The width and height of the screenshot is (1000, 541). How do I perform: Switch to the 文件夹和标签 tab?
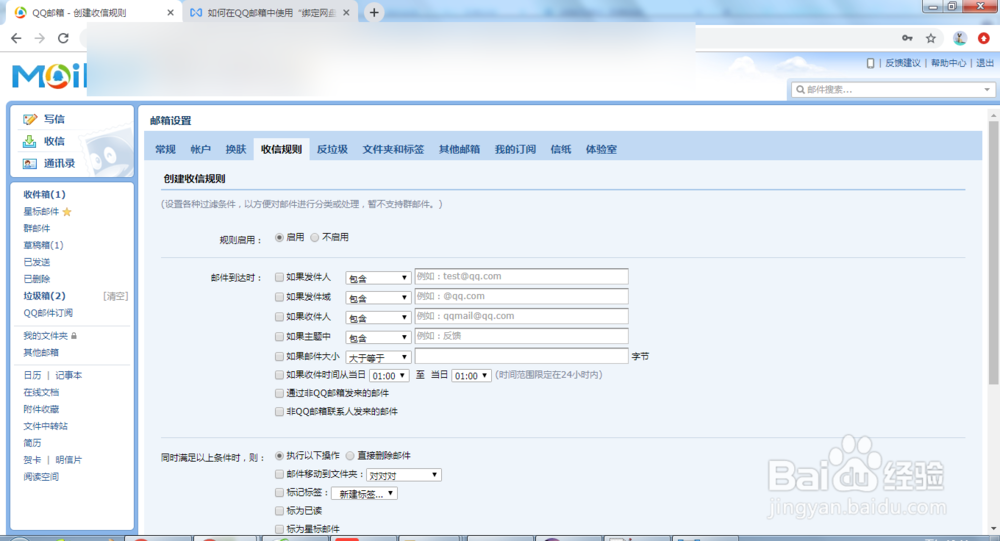coord(393,149)
